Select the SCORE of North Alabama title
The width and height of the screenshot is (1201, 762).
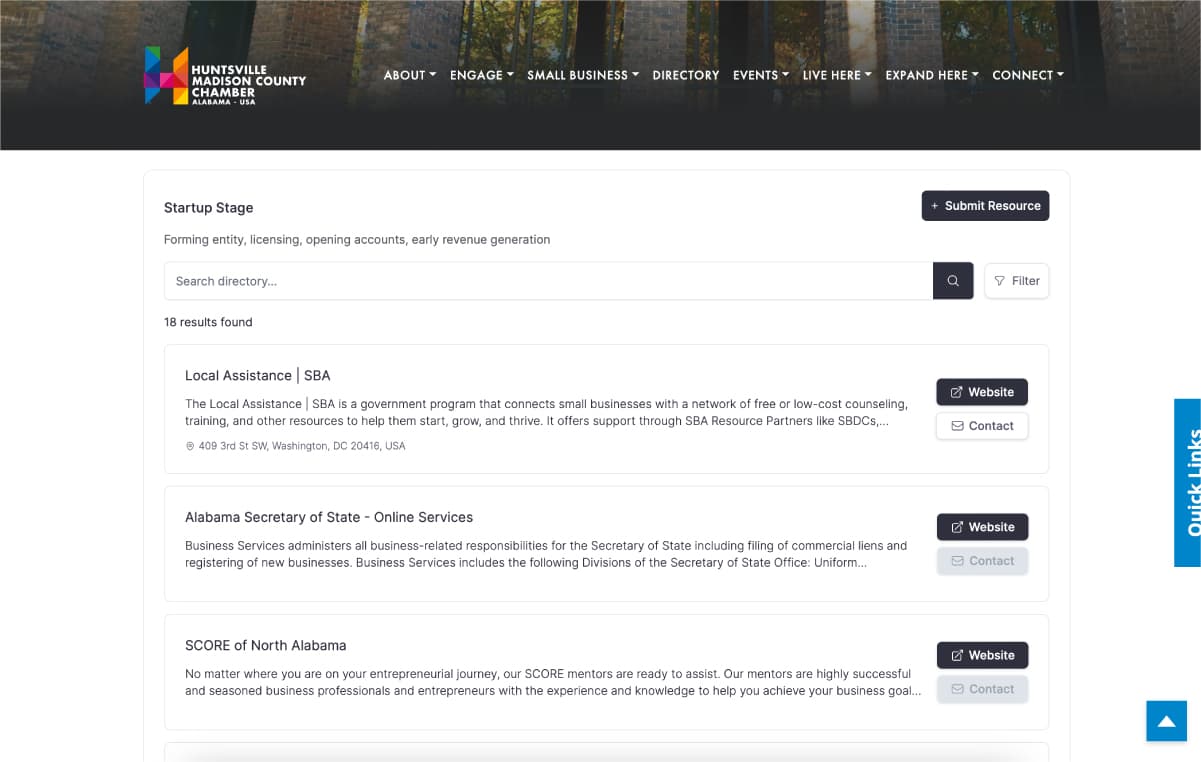265,645
